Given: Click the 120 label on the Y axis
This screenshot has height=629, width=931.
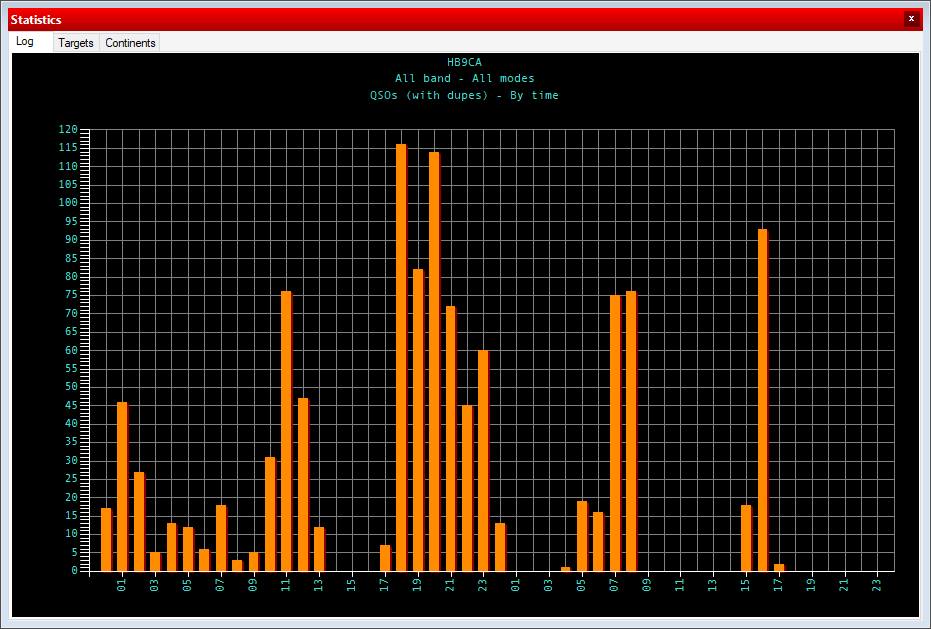Looking at the screenshot, I should (x=68, y=129).
